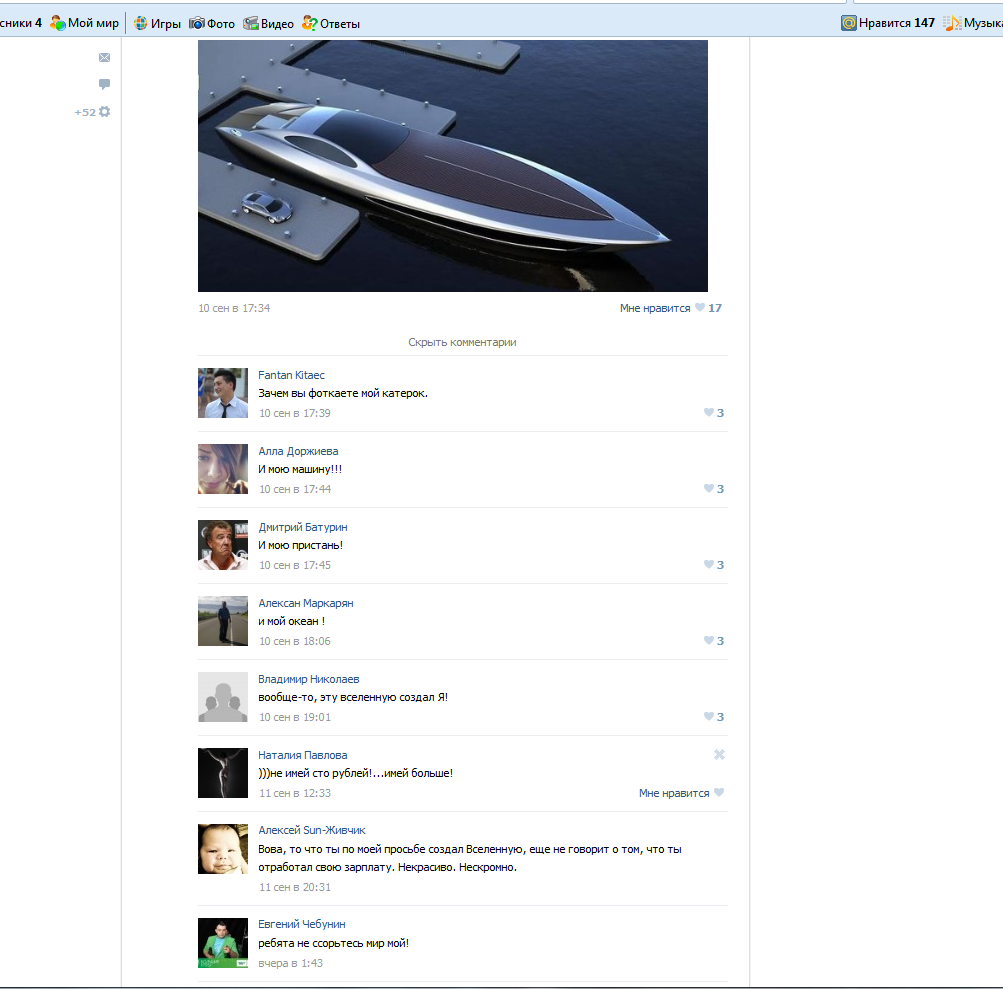Click heart icon on Владимир Николаев's comment

point(708,717)
